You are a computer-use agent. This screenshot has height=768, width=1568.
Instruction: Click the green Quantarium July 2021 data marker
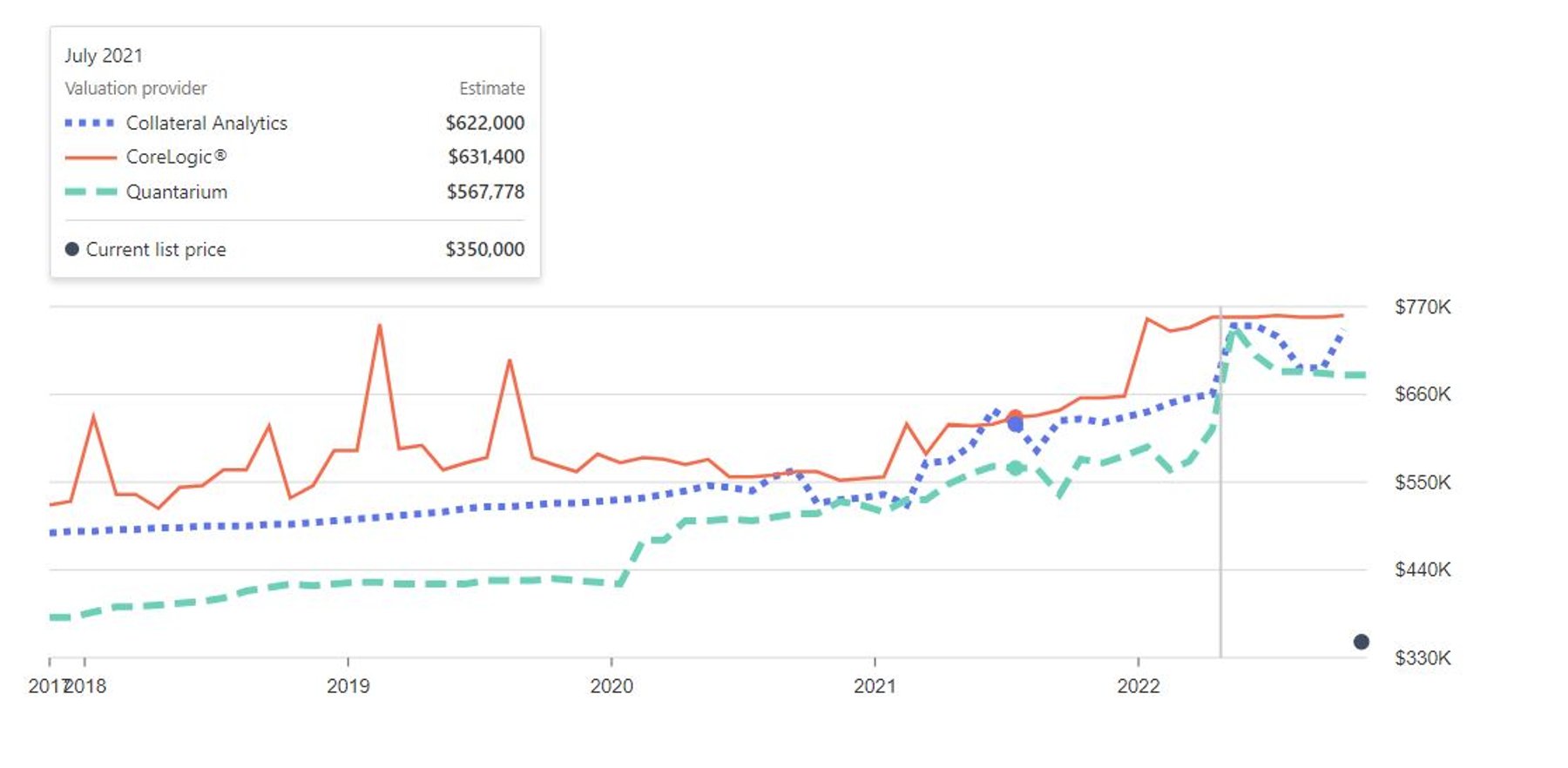(x=1015, y=468)
